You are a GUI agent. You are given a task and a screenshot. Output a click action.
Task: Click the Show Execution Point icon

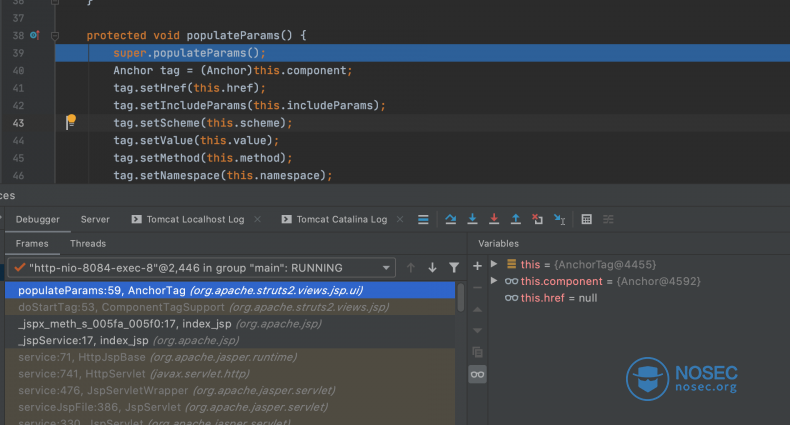coord(423,219)
